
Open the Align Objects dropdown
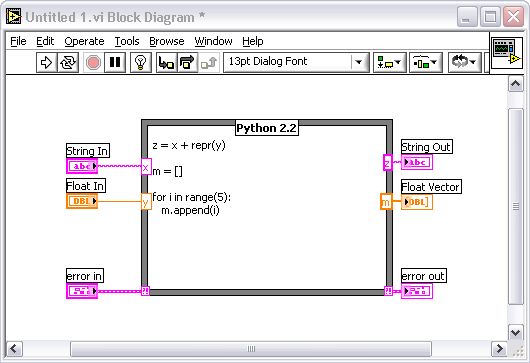pyautogui.click(x=389, y=62)
